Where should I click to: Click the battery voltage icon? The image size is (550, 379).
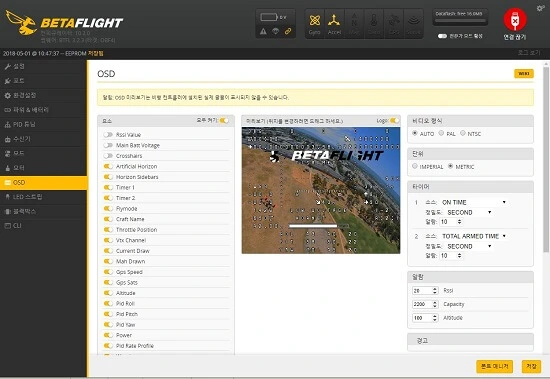(269, 17)
